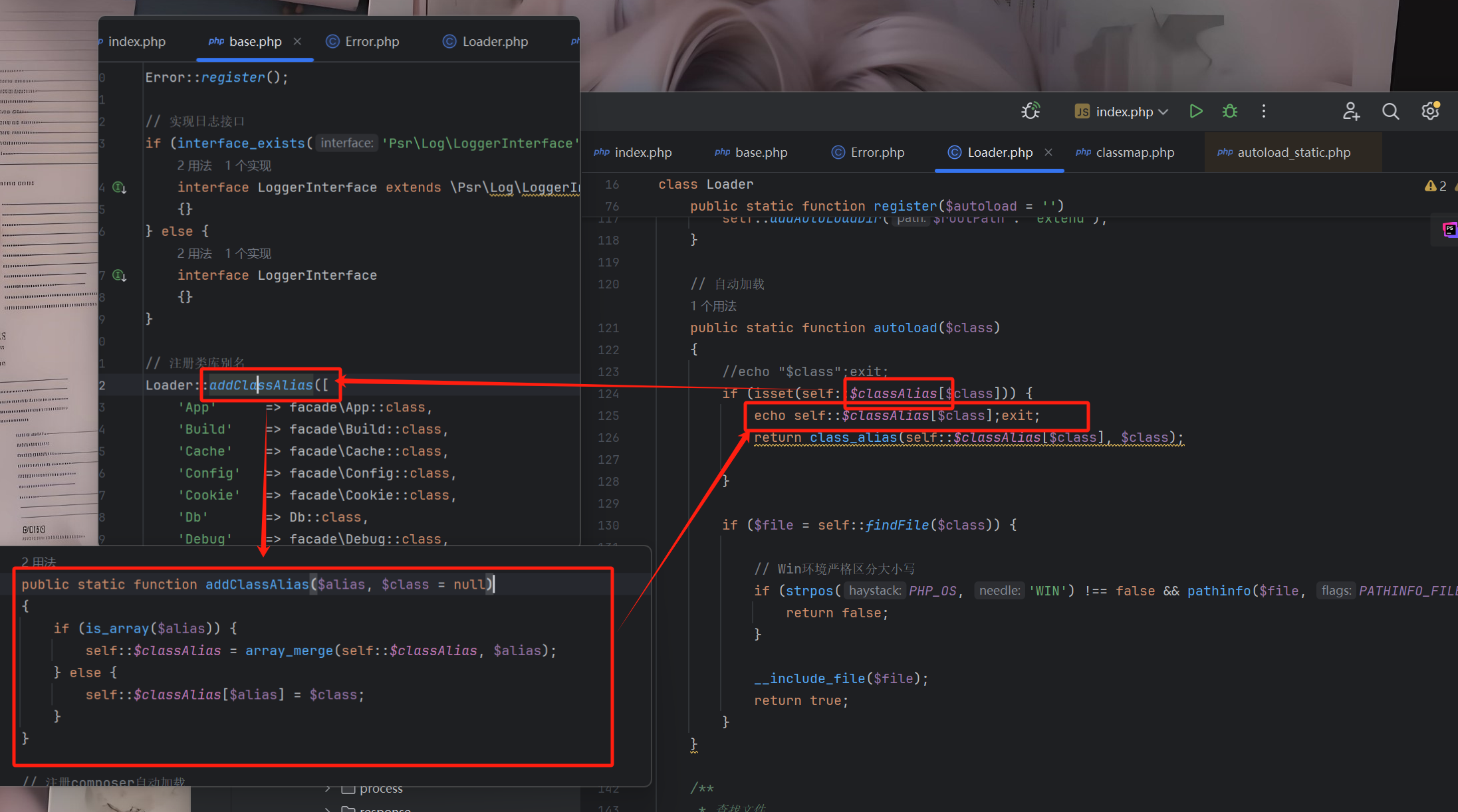This screenshot has height=812, width=1458.
Task: Click the warnings count indicator showing 2
Action: point(1436,186)
